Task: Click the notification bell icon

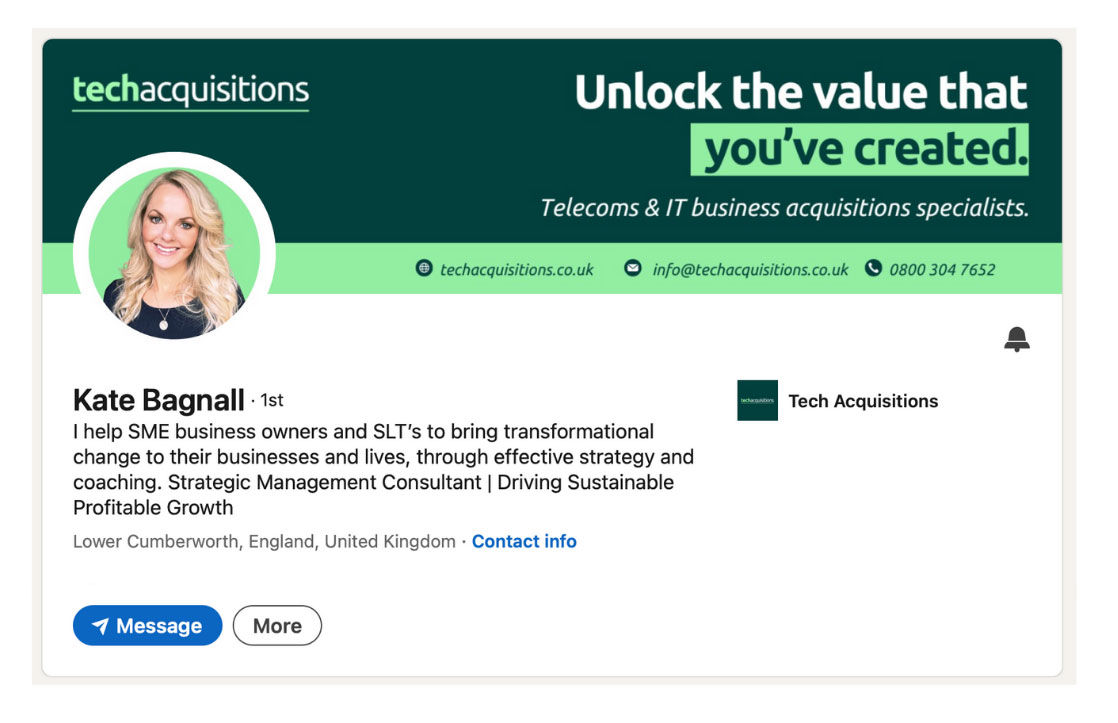Action: point(1017,339)
